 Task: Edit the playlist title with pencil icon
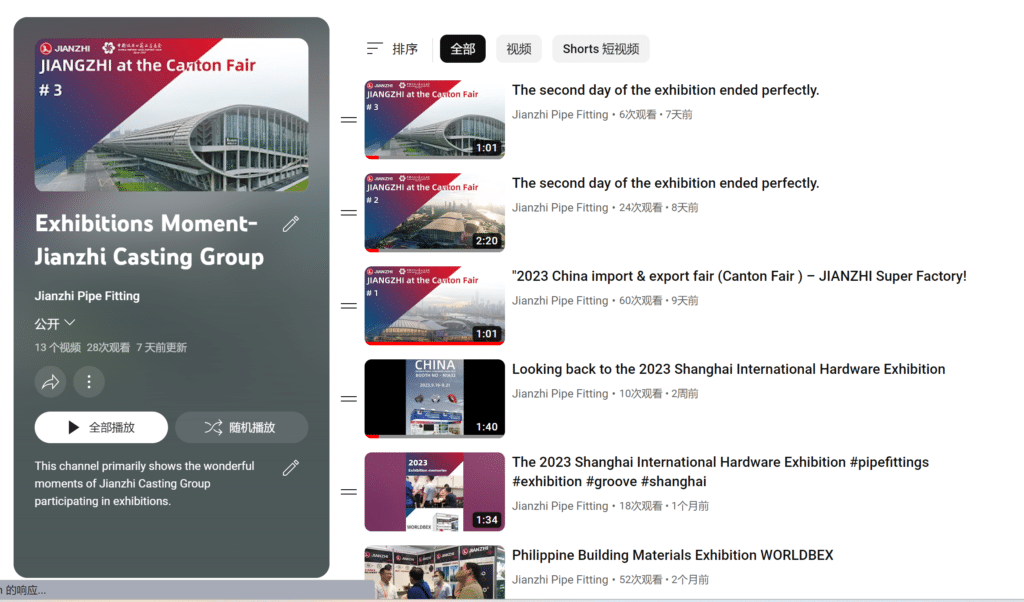click(291, 224)
